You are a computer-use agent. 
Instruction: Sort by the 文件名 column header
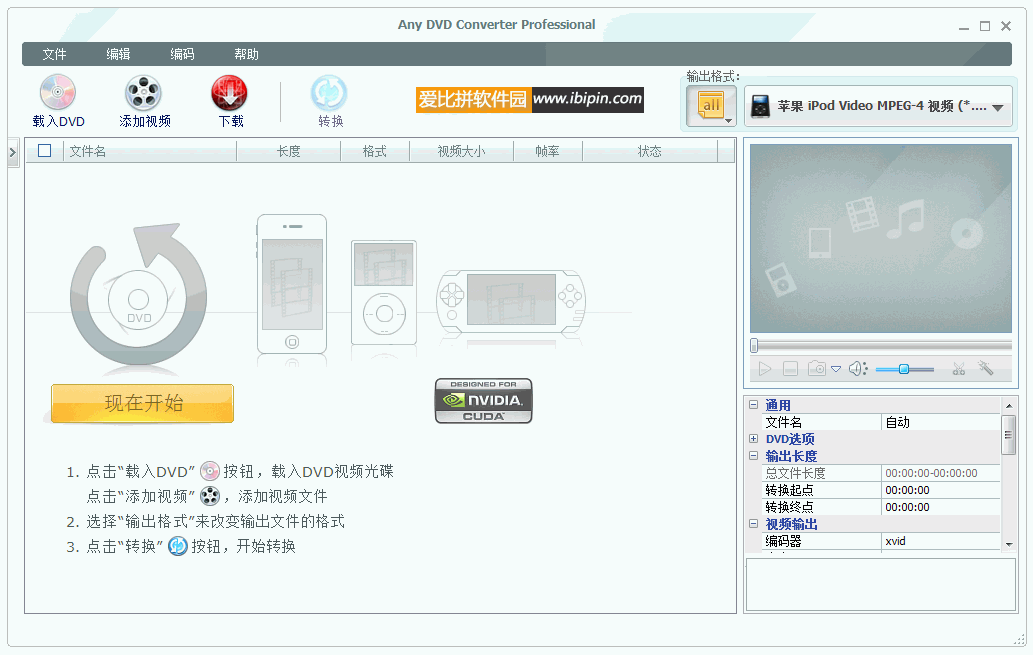pyautogui.click(x=150, y=152)
